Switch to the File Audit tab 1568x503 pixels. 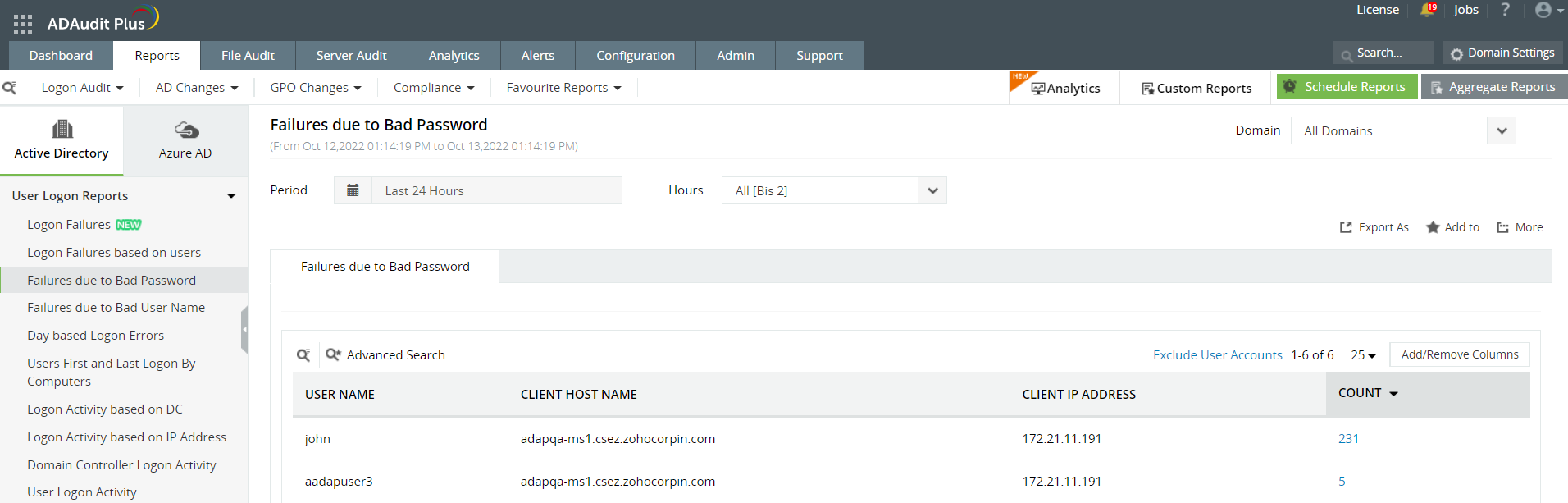coord(248,56)
